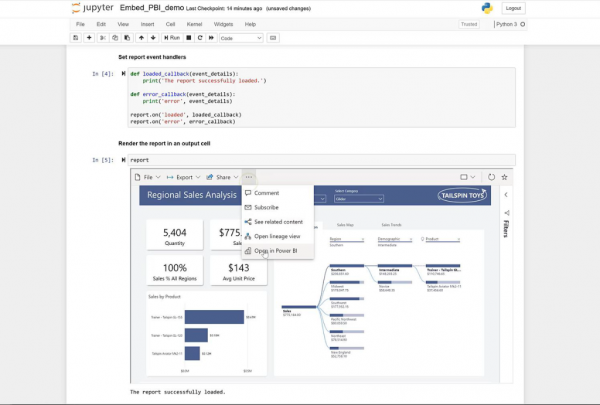Open the command palette keyboard icon
Image resolution: width=600 pixels, height=405 pixels.
pyautogui.click(x=273, y=38)
